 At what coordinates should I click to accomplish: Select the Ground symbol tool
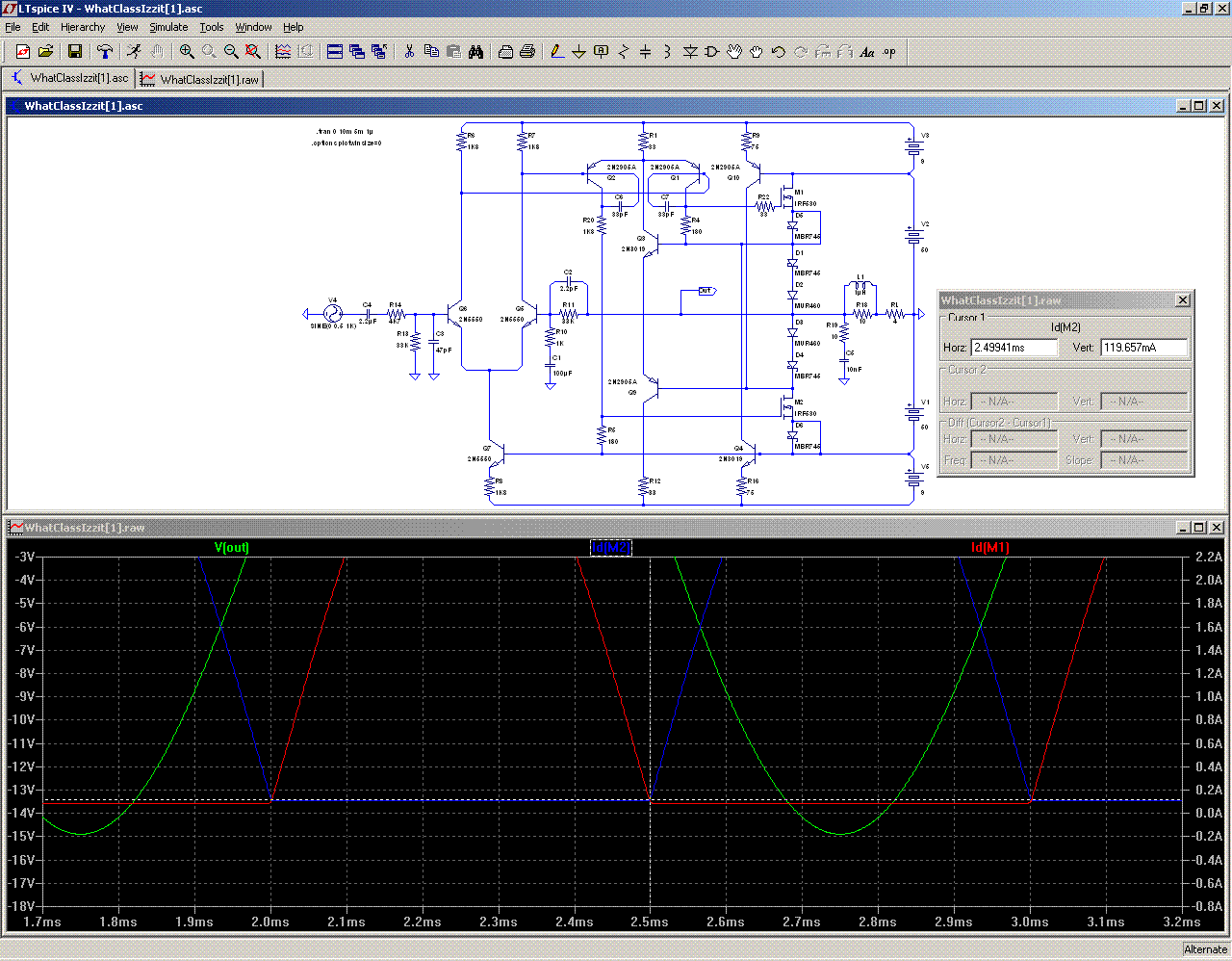[578, 52]
